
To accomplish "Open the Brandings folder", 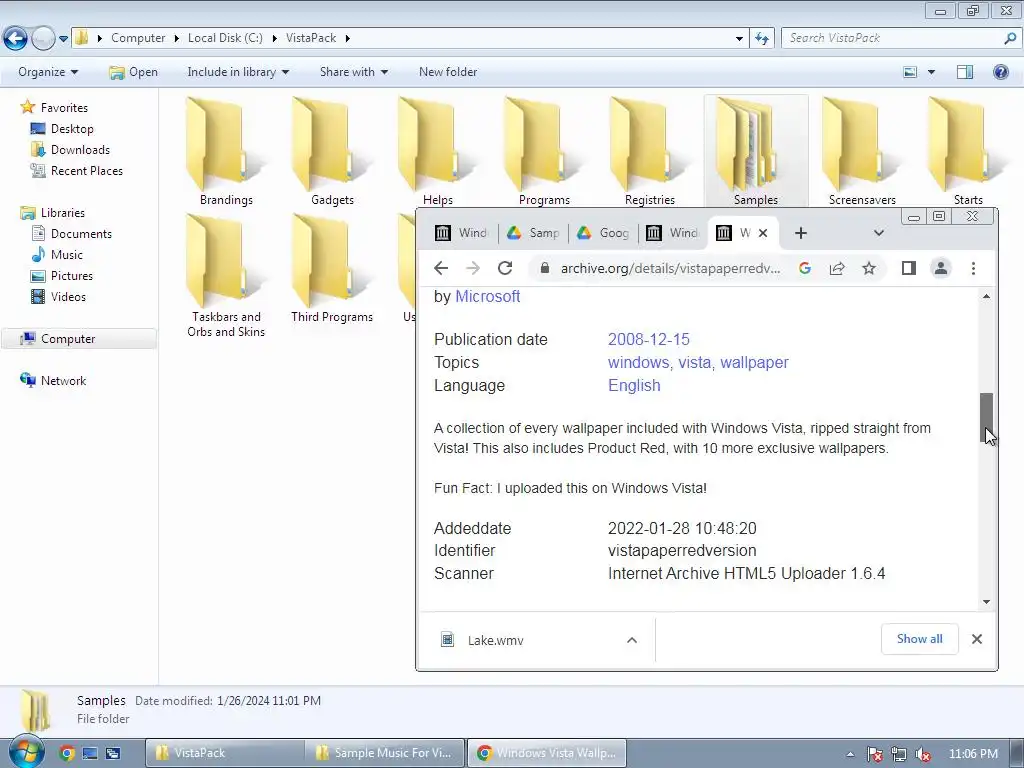I will [x=226, y=152].
